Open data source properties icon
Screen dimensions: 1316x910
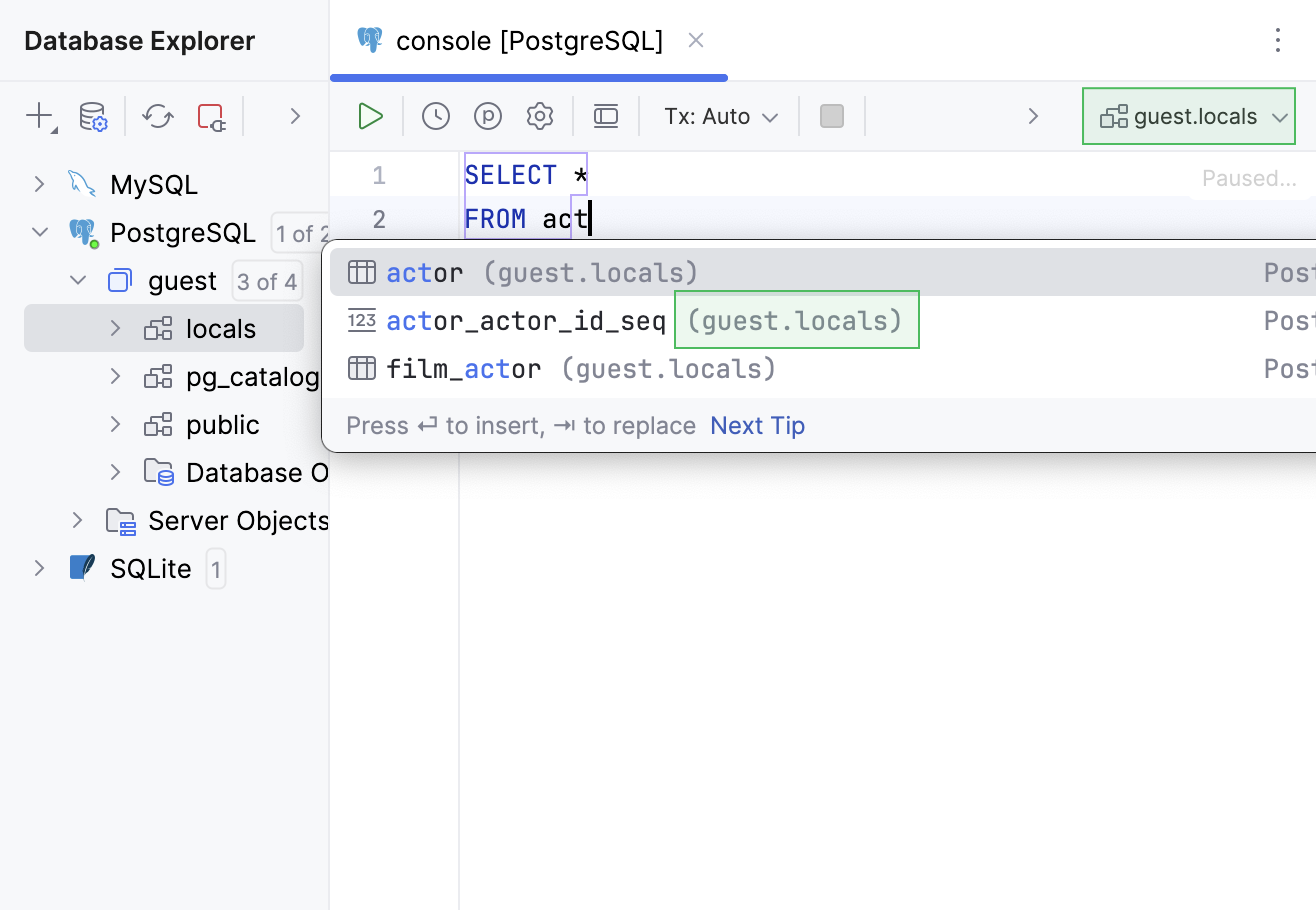click(93, 117)
